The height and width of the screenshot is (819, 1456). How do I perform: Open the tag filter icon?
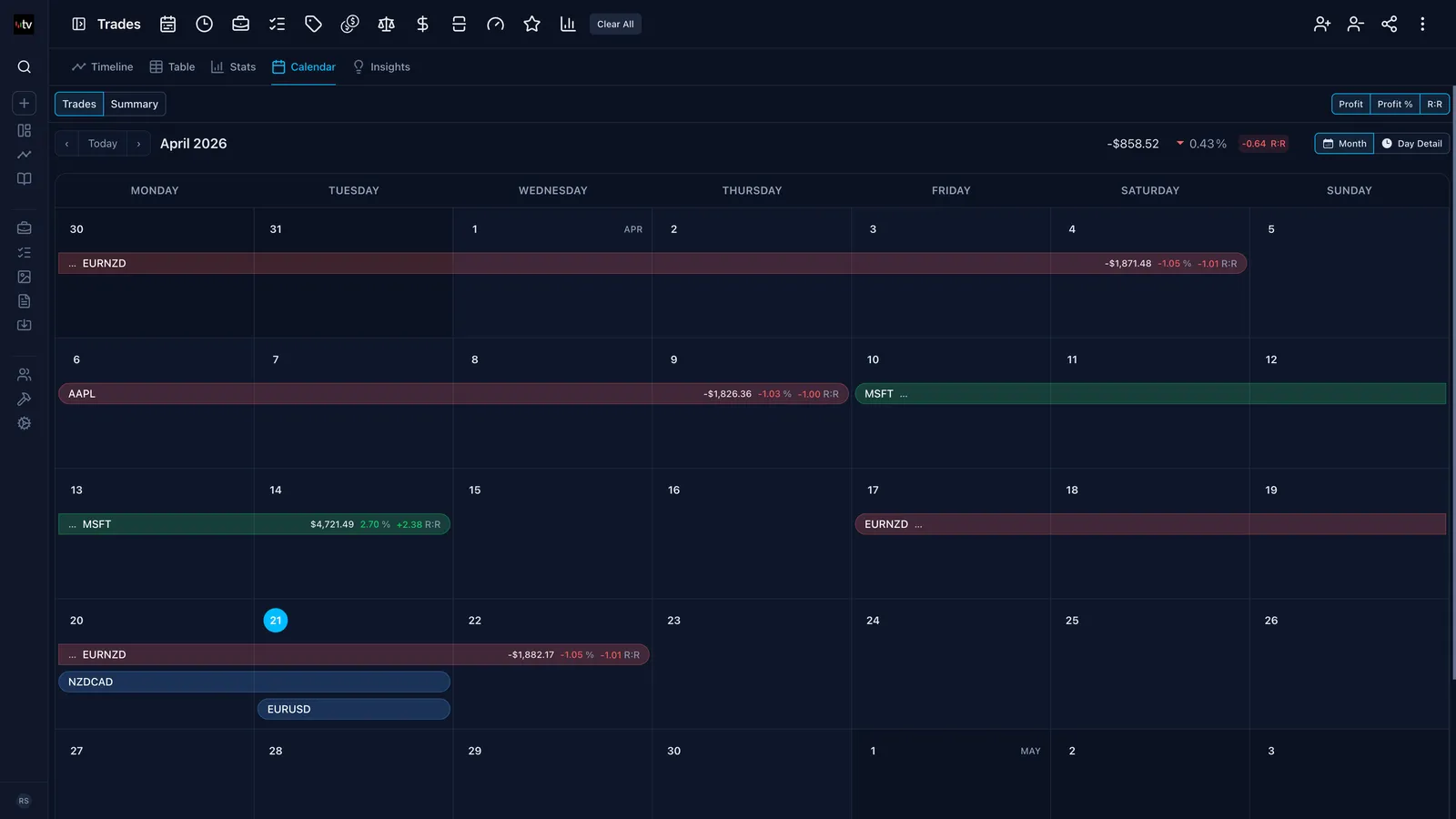point(313,25)
